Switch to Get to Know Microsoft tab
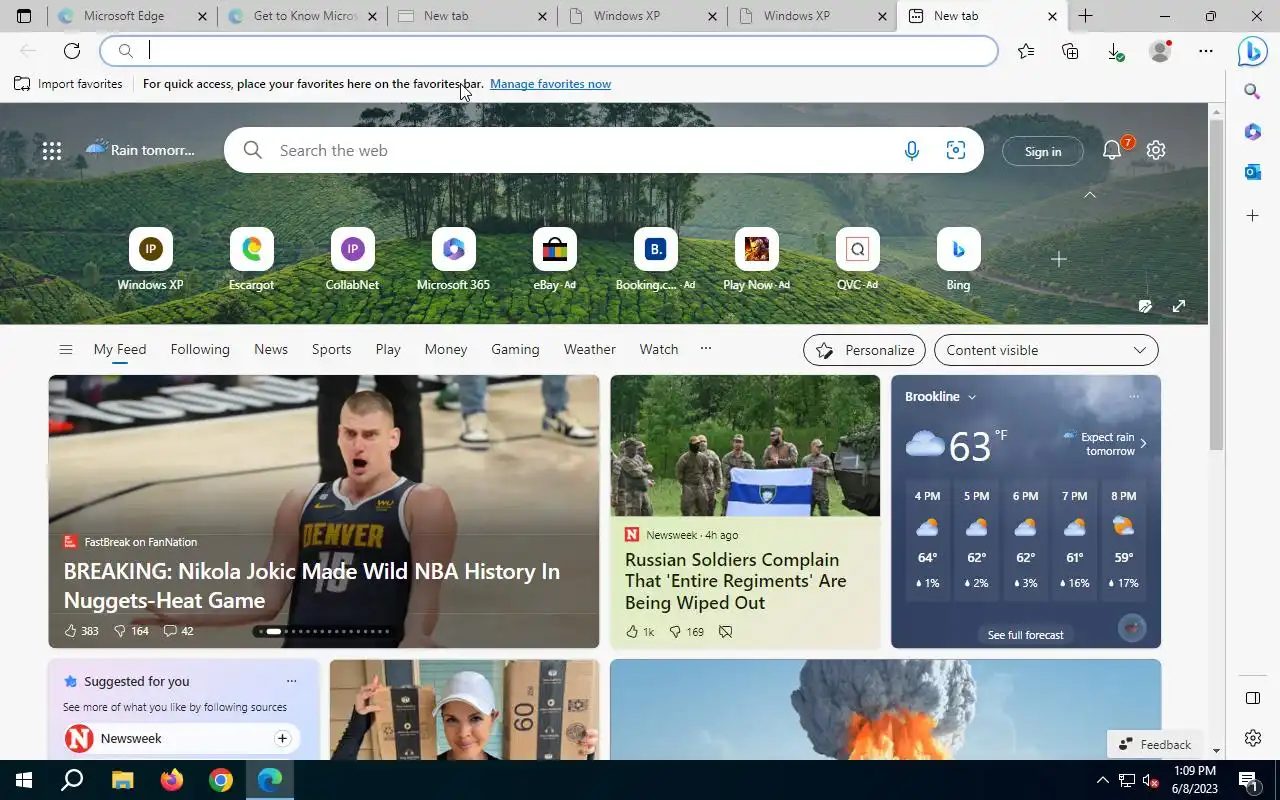The image size is (1280, 800). (x=302, y=16)
